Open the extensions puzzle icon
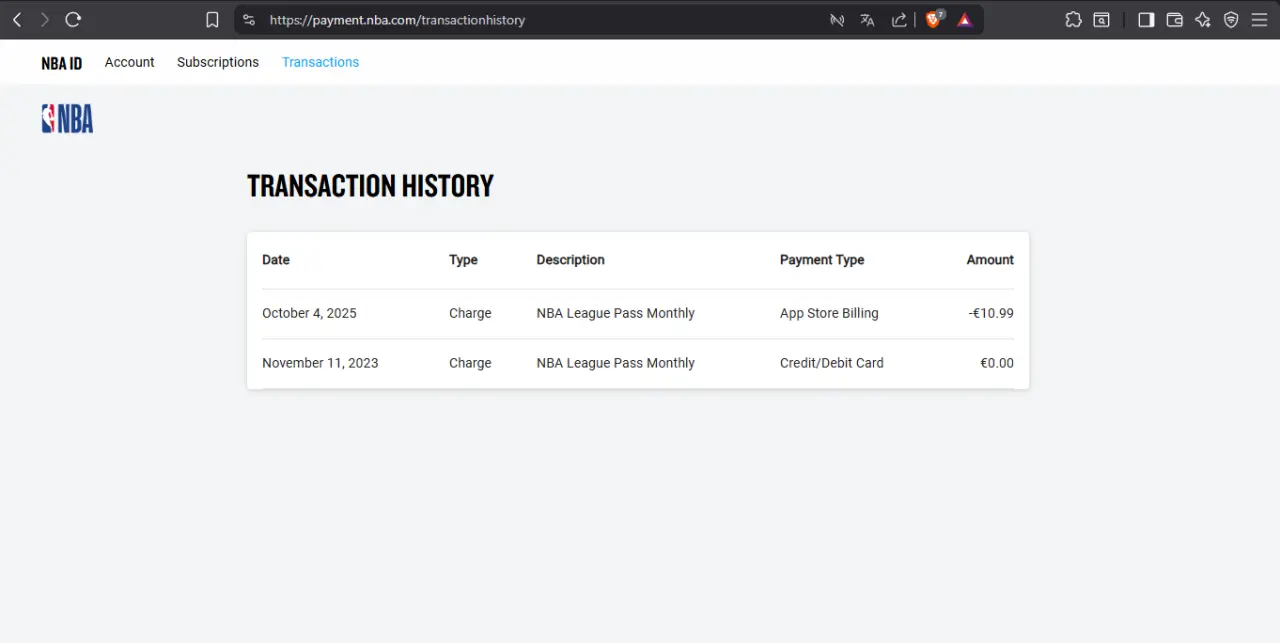The width and height of the screenshot is (1280, 643). pos(1073,20)
